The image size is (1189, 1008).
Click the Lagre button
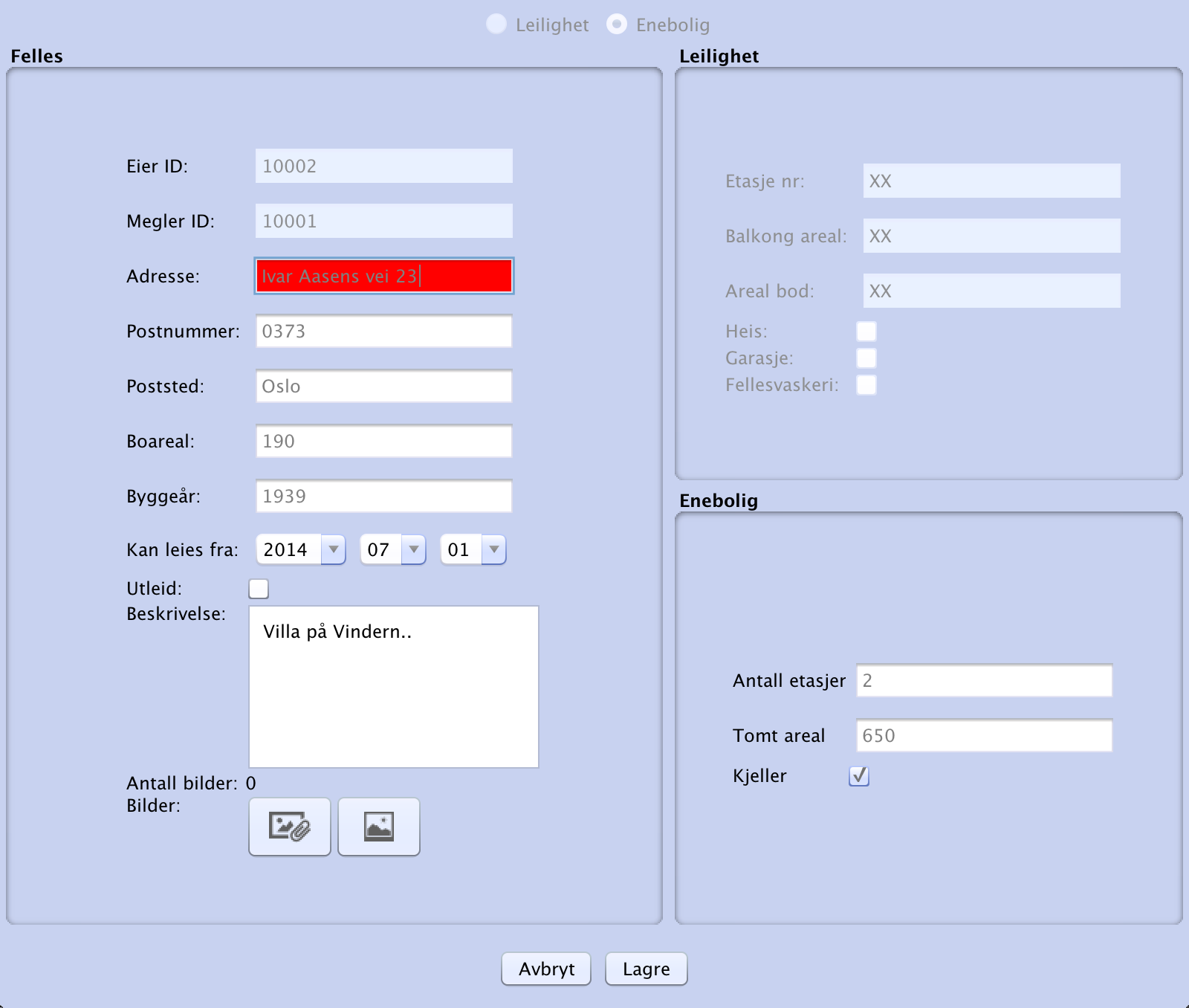(x=647, y=969)
